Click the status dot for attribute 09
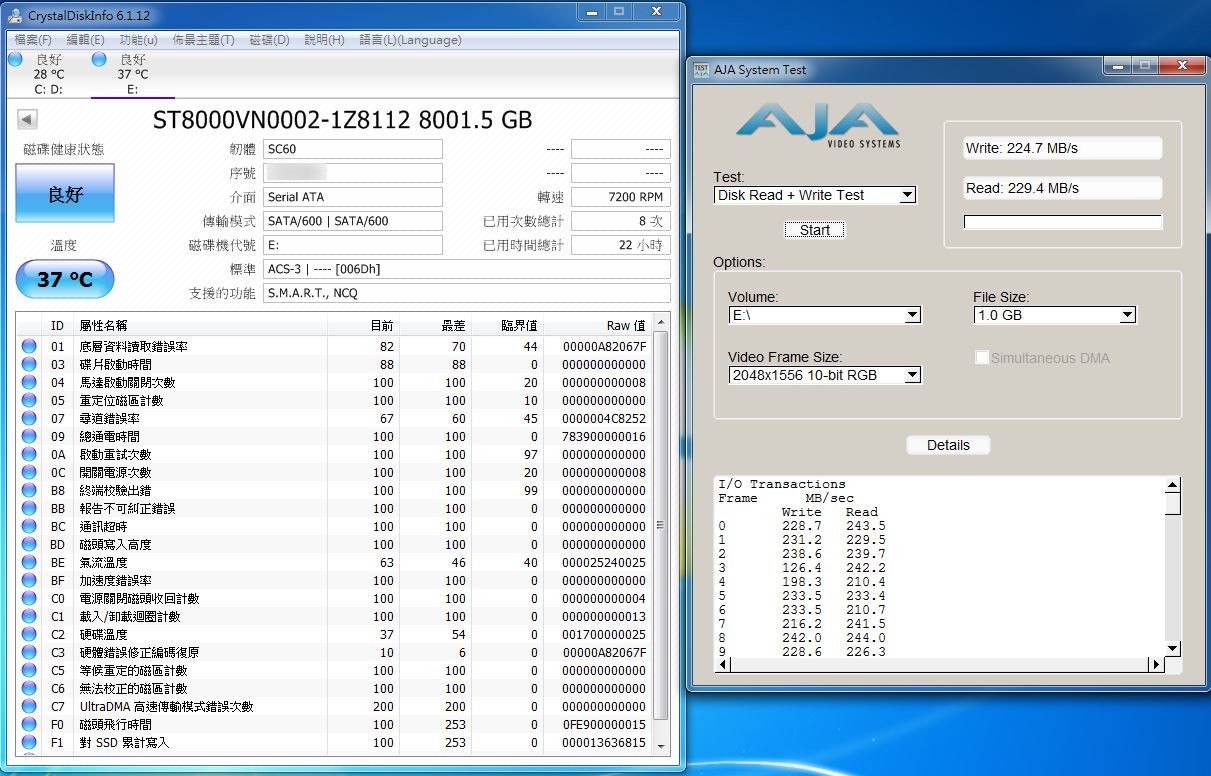The image size is (1211, 776). coord(29,436)
